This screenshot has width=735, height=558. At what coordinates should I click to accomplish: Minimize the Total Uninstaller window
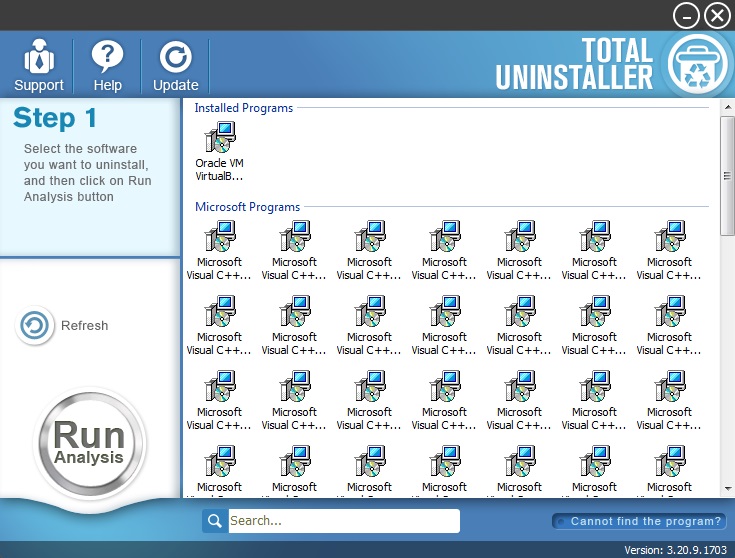[686, 16]
